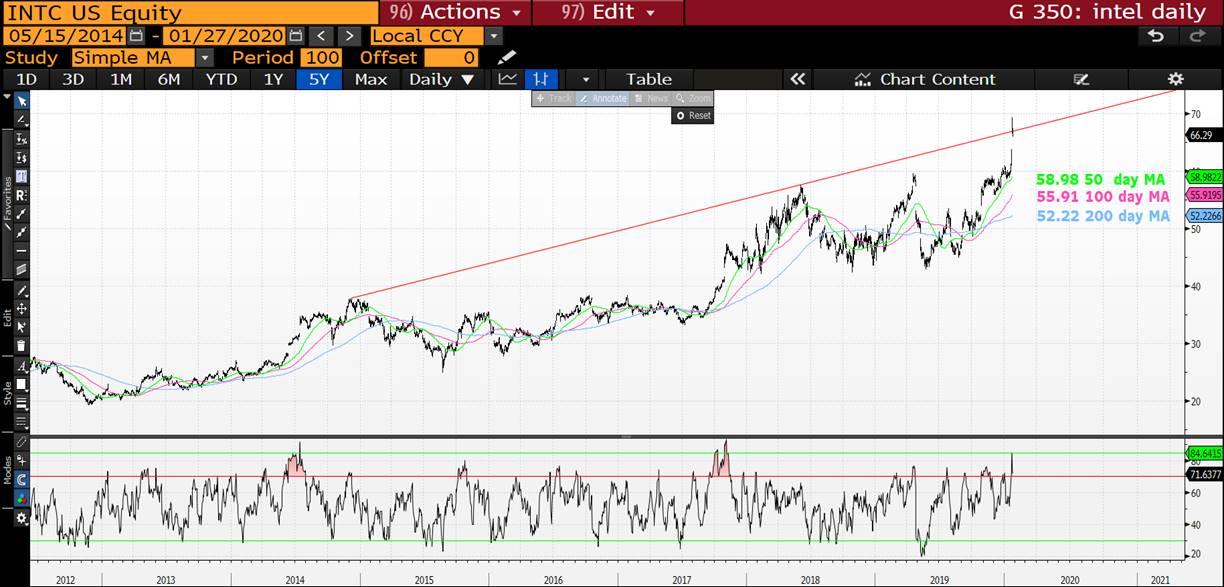
Task: Expand the left toolbar collapse triangle
Action: pyautogui.click(x=8, y=99)
